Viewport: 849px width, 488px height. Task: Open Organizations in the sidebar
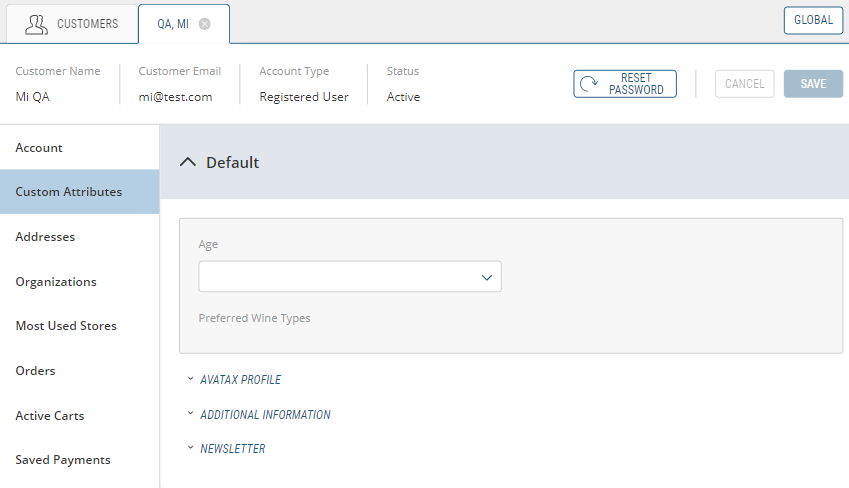click(x=56, y=282)
